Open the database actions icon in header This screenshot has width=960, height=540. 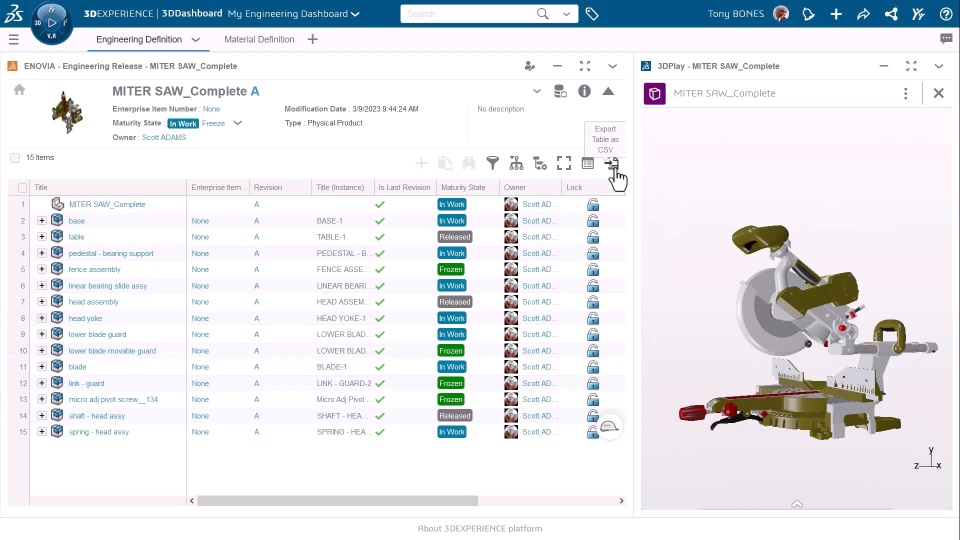coord(560,91)
